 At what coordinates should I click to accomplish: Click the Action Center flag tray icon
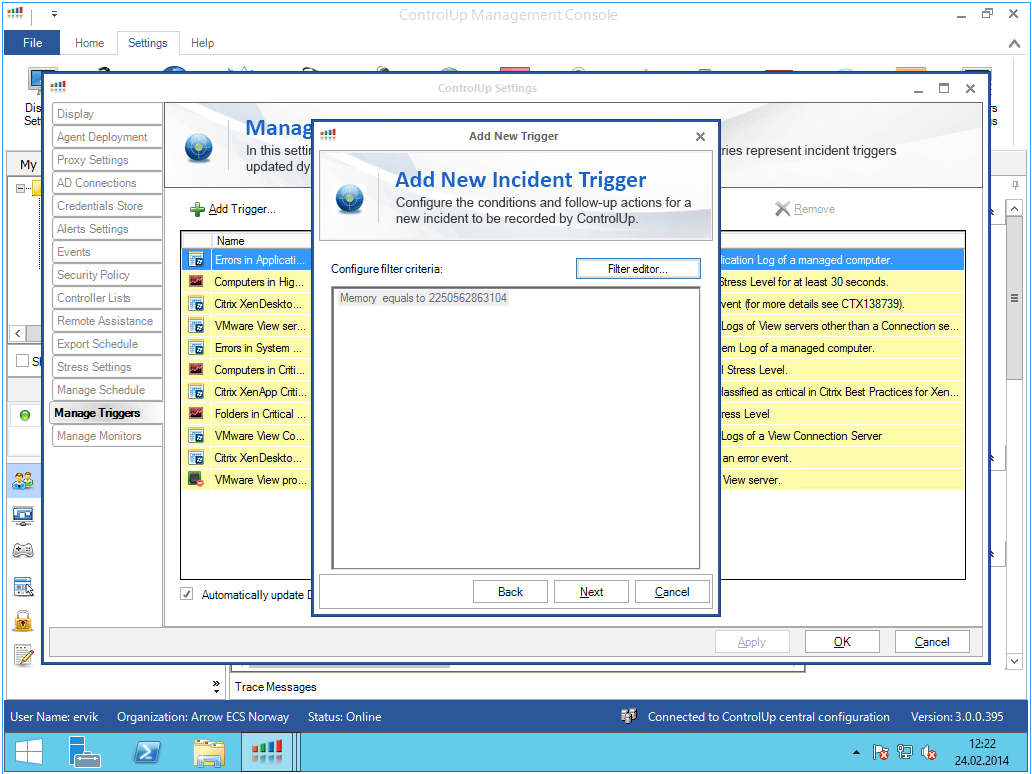click(x=880, y=752)
